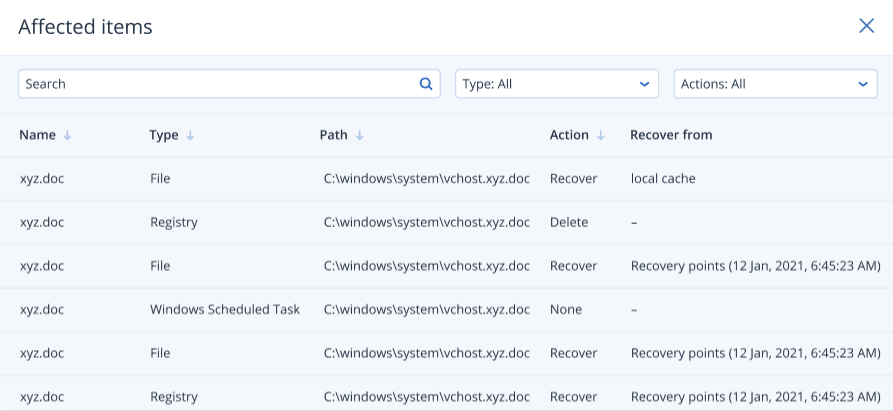
Task: Select the Registry row with Delete action
Action: [174, 222]
